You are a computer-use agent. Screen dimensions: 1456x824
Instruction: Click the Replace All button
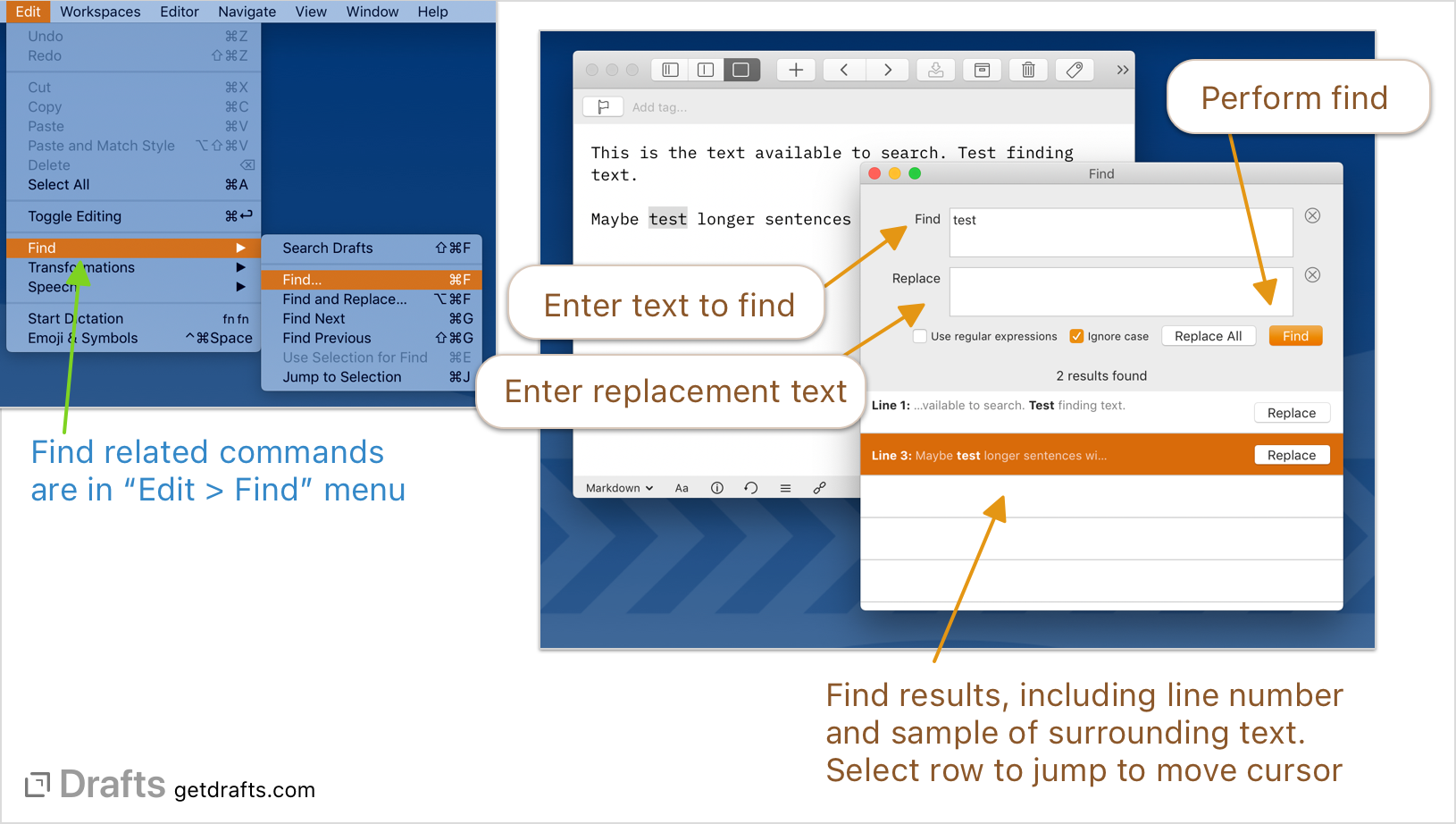pyautogui.click(x=1209, y=335)
